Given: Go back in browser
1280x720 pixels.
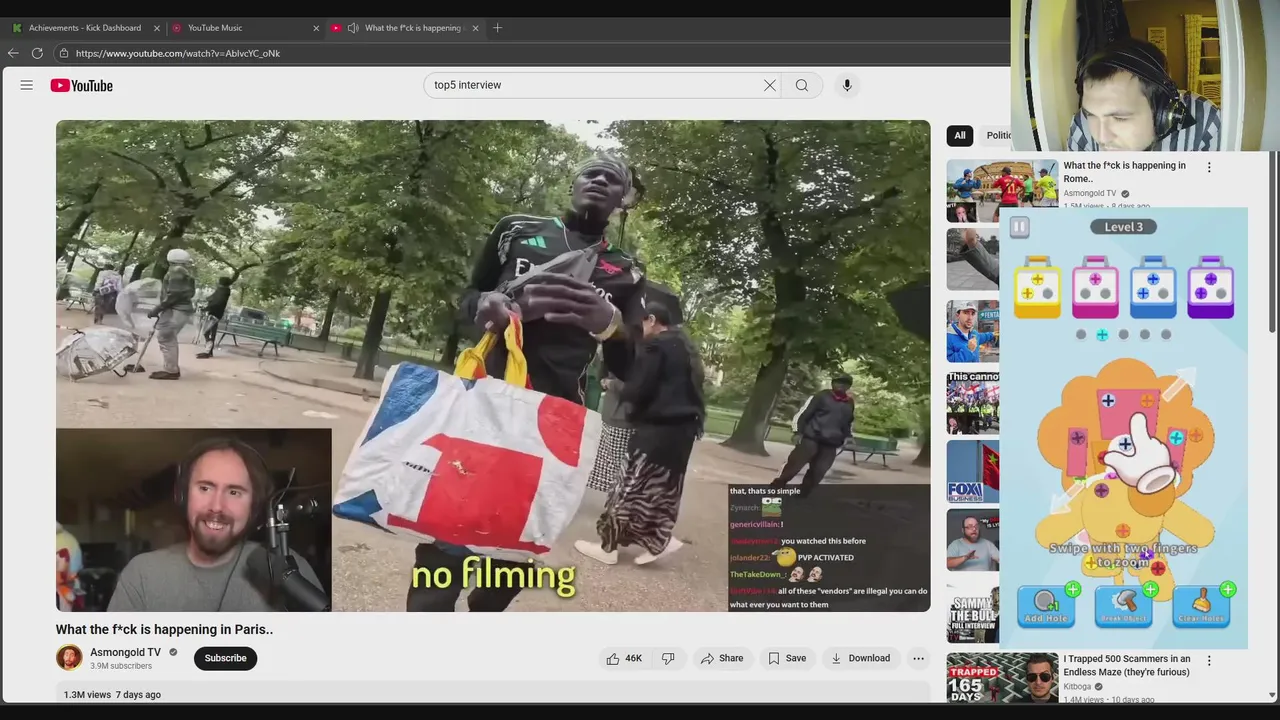Looking at the screenshot, I should coord(13,53).
